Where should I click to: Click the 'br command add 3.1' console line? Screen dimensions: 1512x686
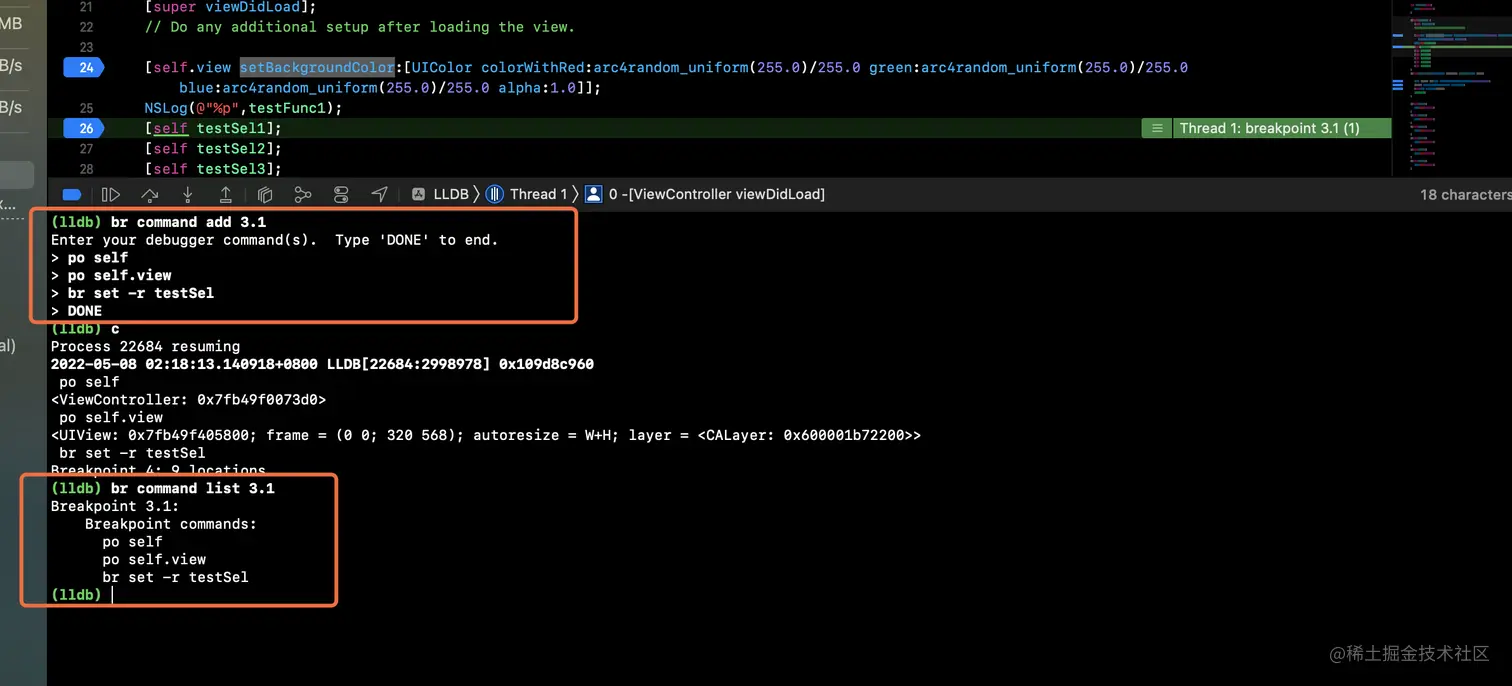[158, 222]
